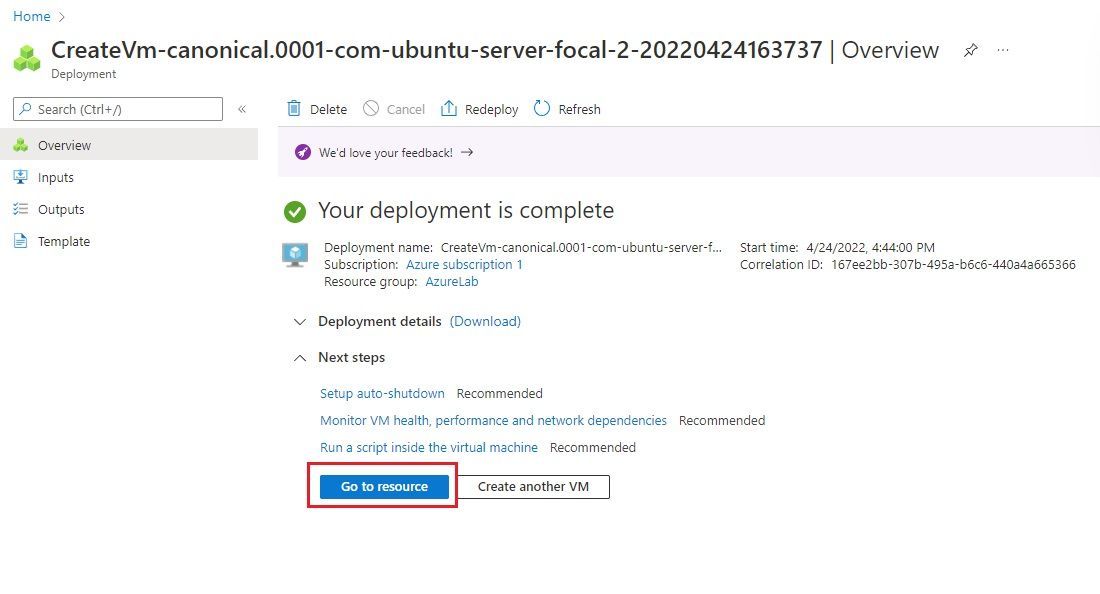This screenshot has width=1100, height=594.
Task: Click the feedback arrow icon
Action: tap(467, 152)
